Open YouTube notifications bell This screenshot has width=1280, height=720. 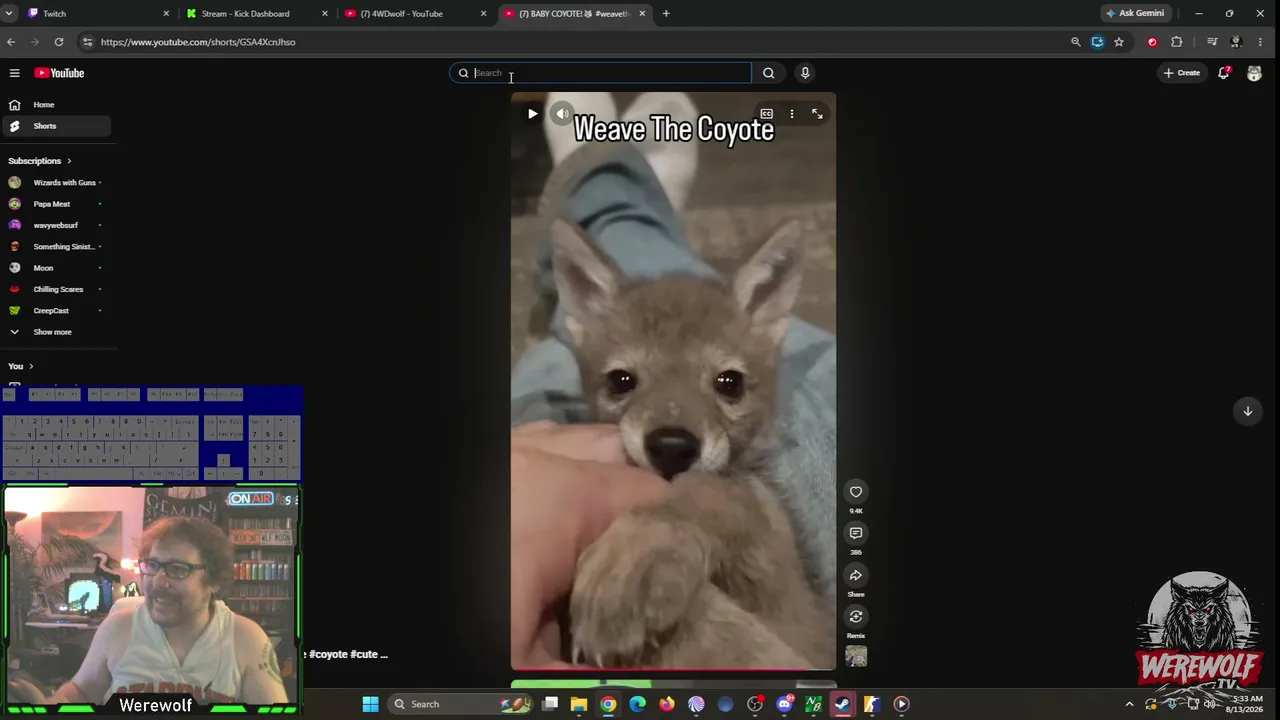click(1224, 73)
